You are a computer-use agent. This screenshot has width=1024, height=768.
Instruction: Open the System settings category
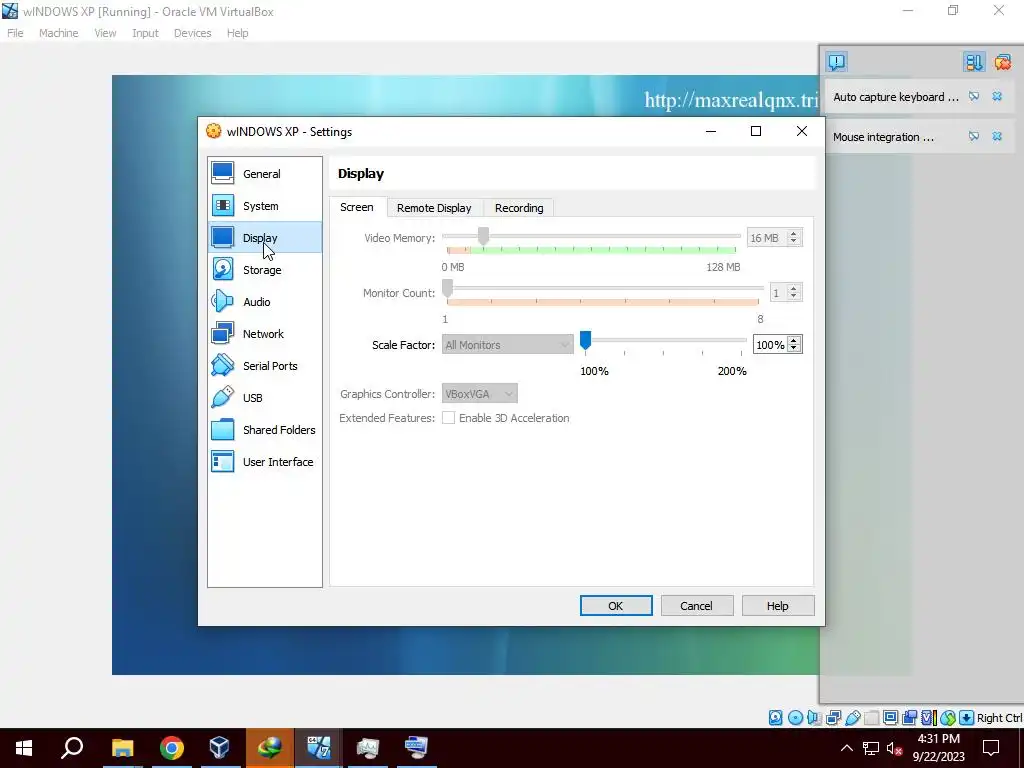click(264, 206)
